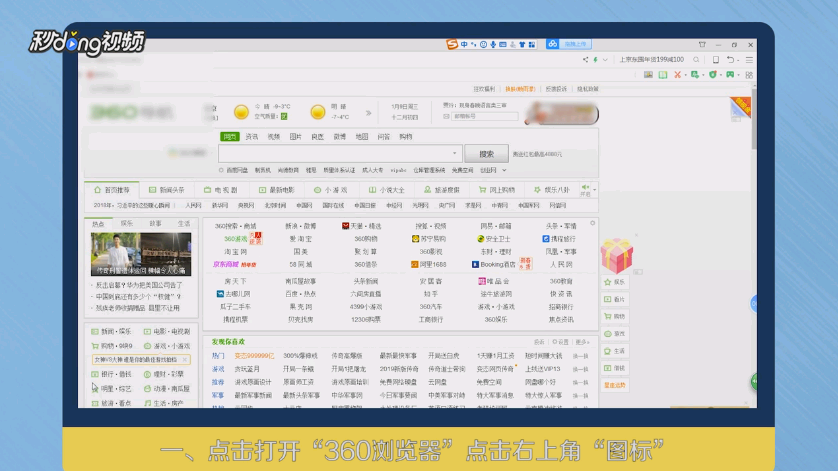Screen dimensions: 838x471
Task: Open the skin (shirt) icon in title bar
Action: point(702,45)
